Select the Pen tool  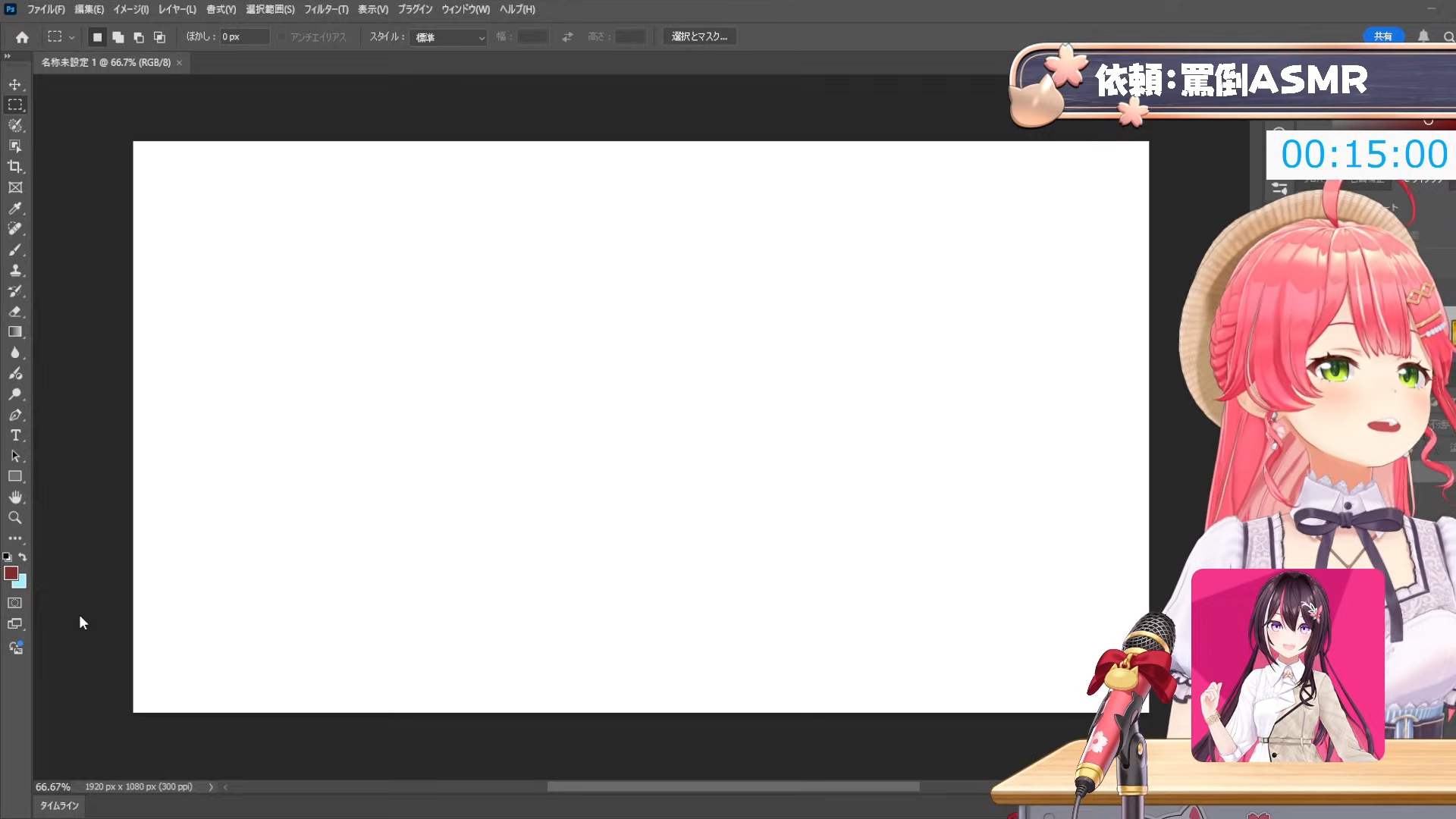[15, 415]
